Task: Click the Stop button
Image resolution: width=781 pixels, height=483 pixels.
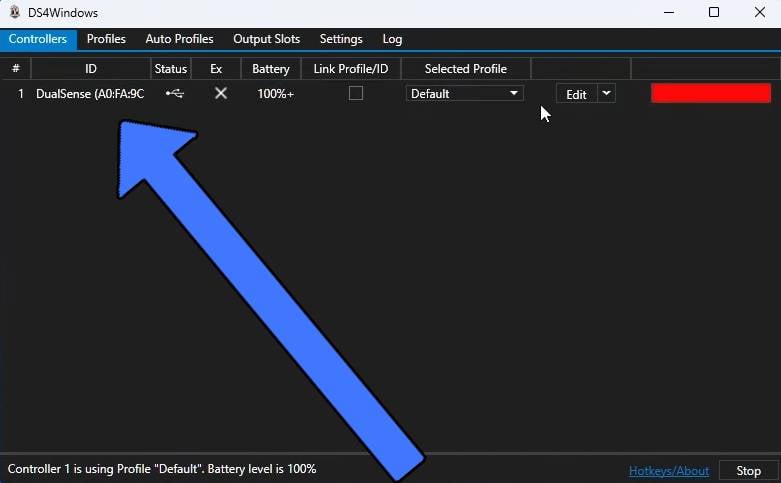Action: (748, 471)
